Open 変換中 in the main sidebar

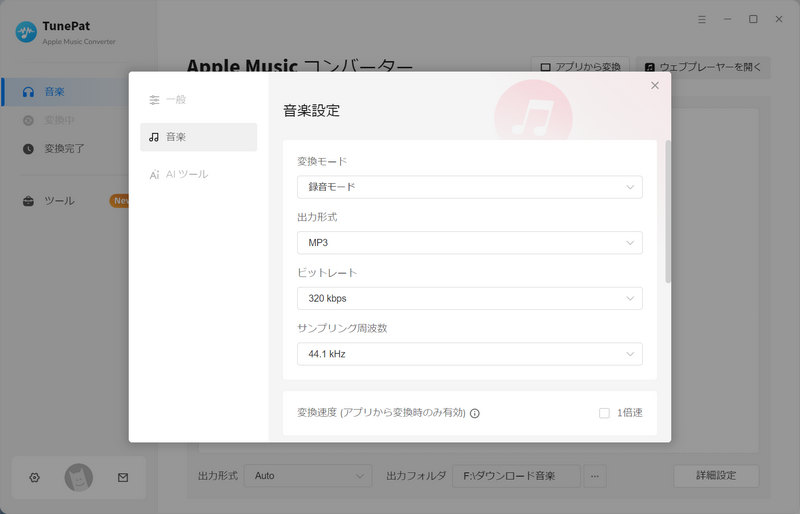(66, 120)
